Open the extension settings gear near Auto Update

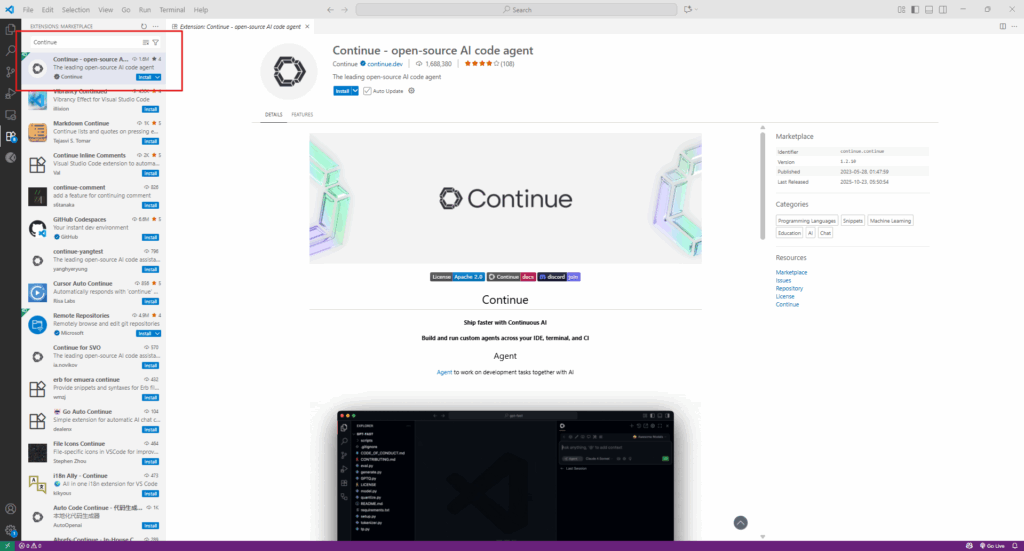pyautogui.click(x=411, y=91)
